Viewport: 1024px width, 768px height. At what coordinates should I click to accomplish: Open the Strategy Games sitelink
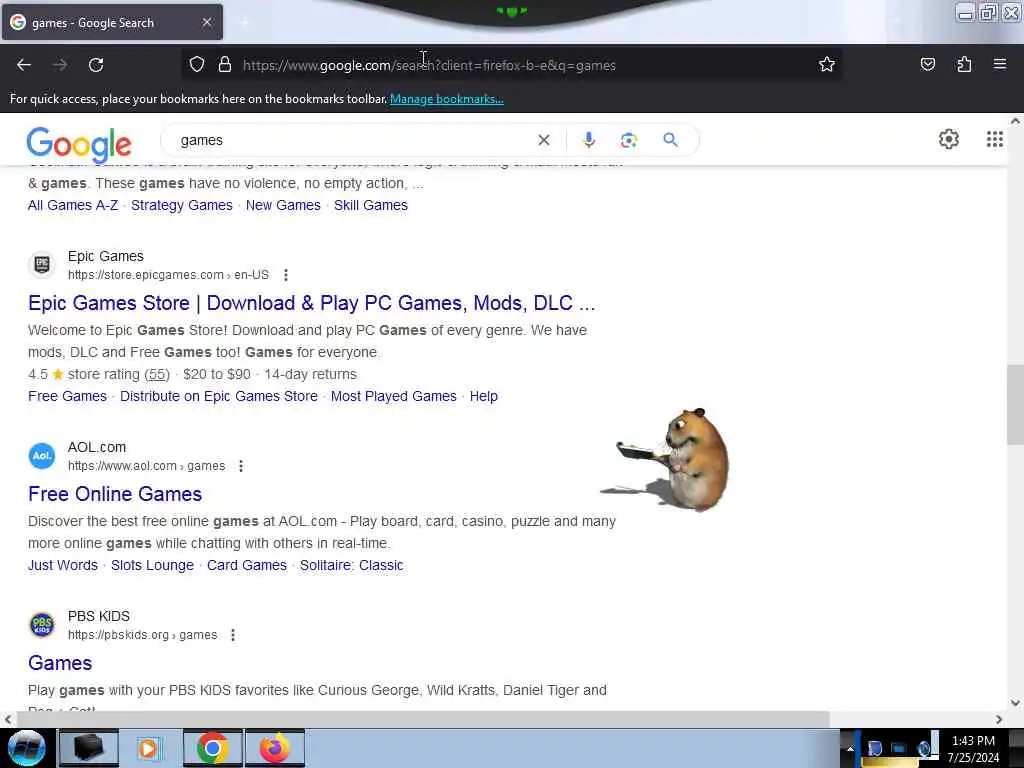182,205
